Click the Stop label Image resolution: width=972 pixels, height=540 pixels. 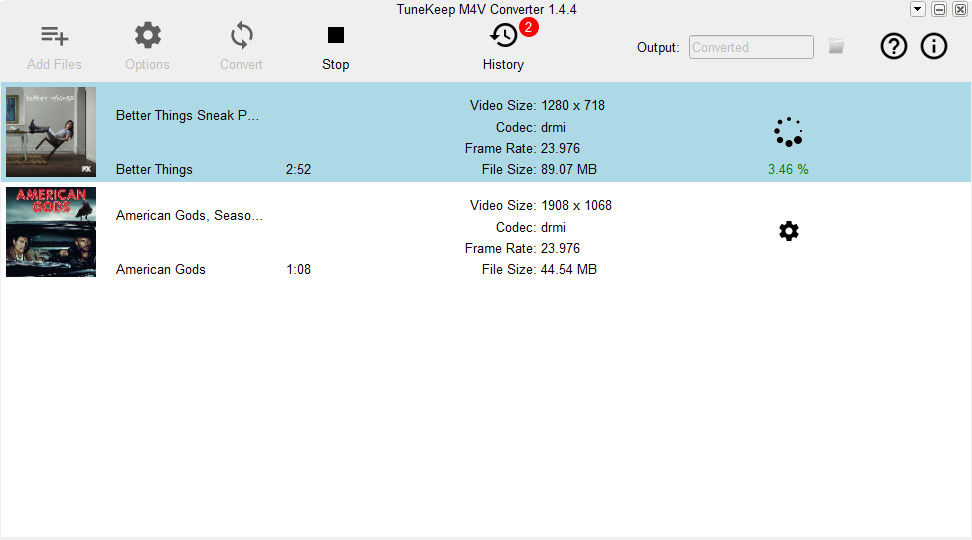[335, 64]
